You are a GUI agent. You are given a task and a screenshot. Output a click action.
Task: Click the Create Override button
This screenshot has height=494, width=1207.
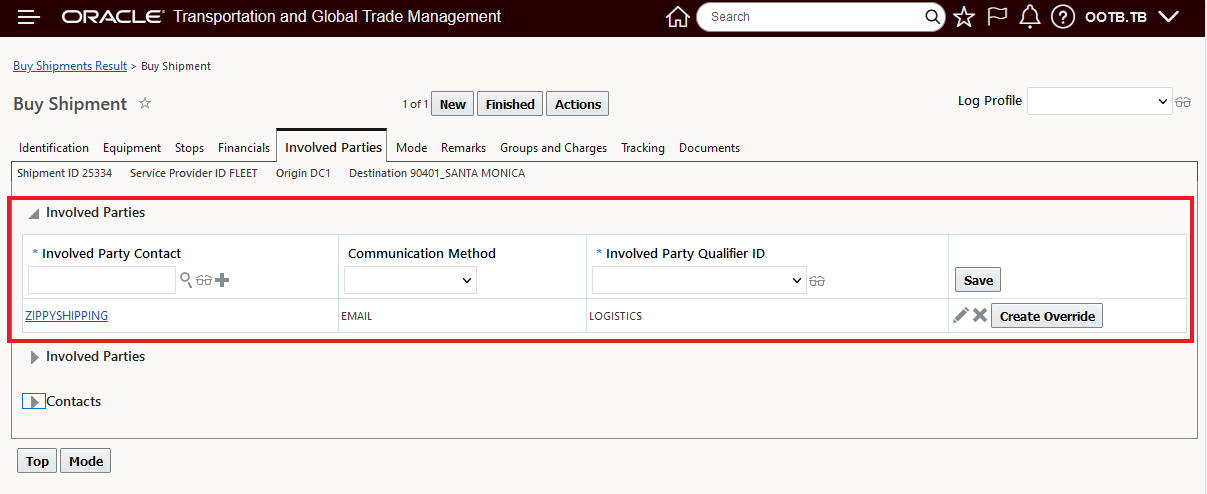click(x=1047, y=316)
